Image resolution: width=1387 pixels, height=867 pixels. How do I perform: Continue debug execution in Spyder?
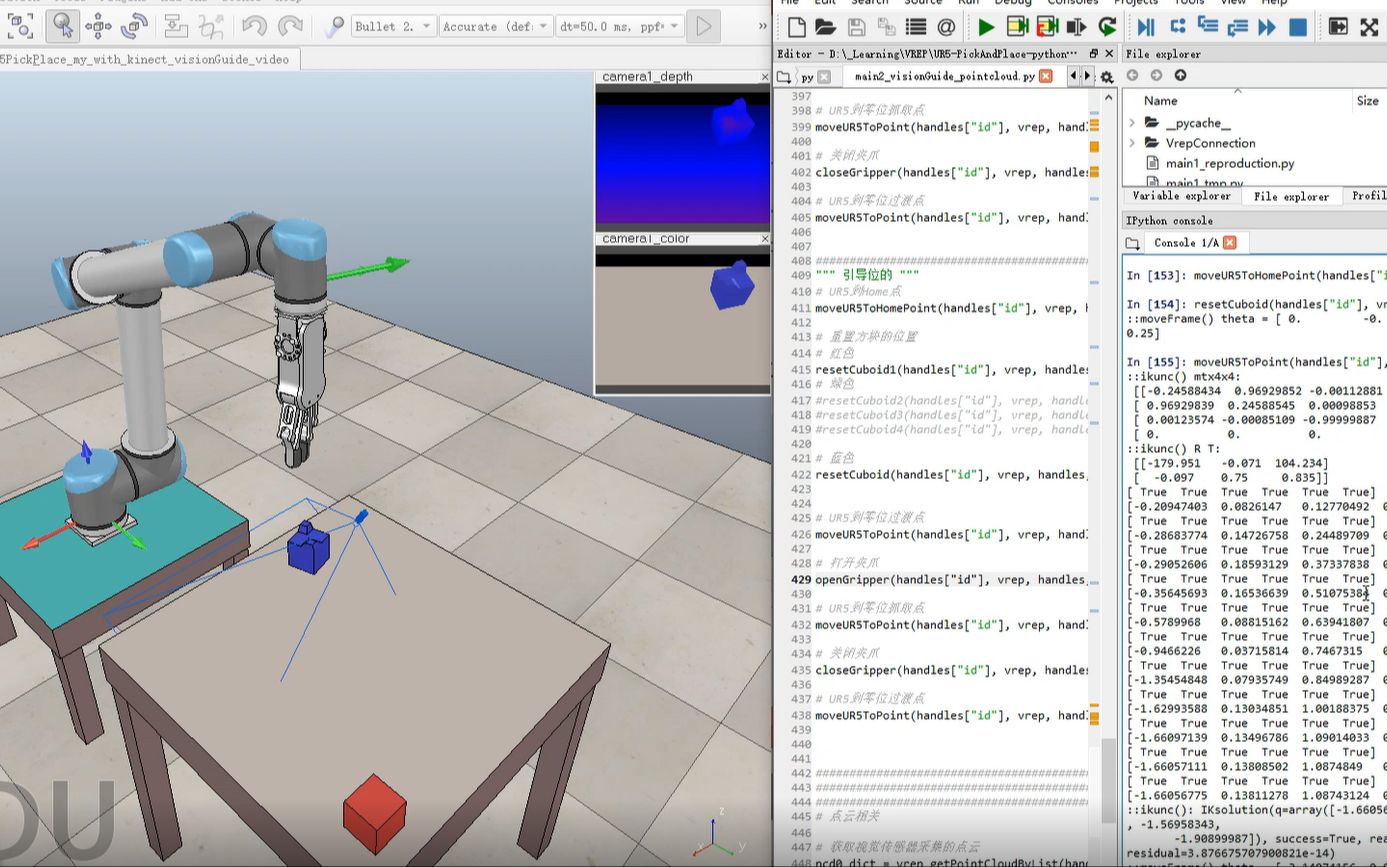(x=1267, y=27)
